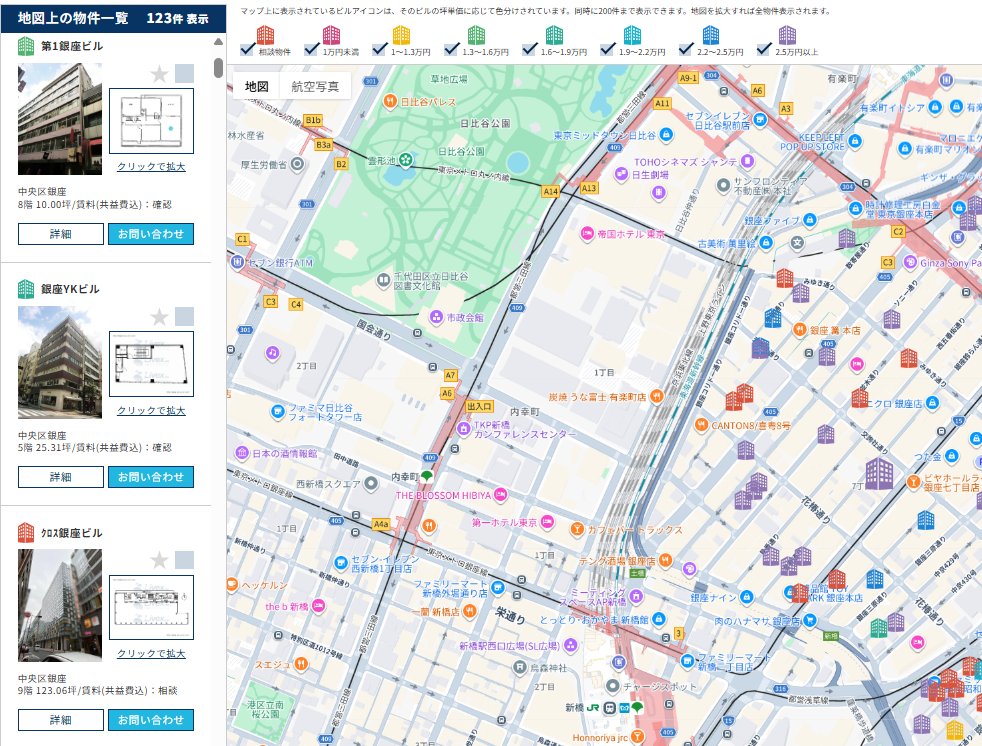
Task: Click the A14 station exit label
Action: (550, 192)
